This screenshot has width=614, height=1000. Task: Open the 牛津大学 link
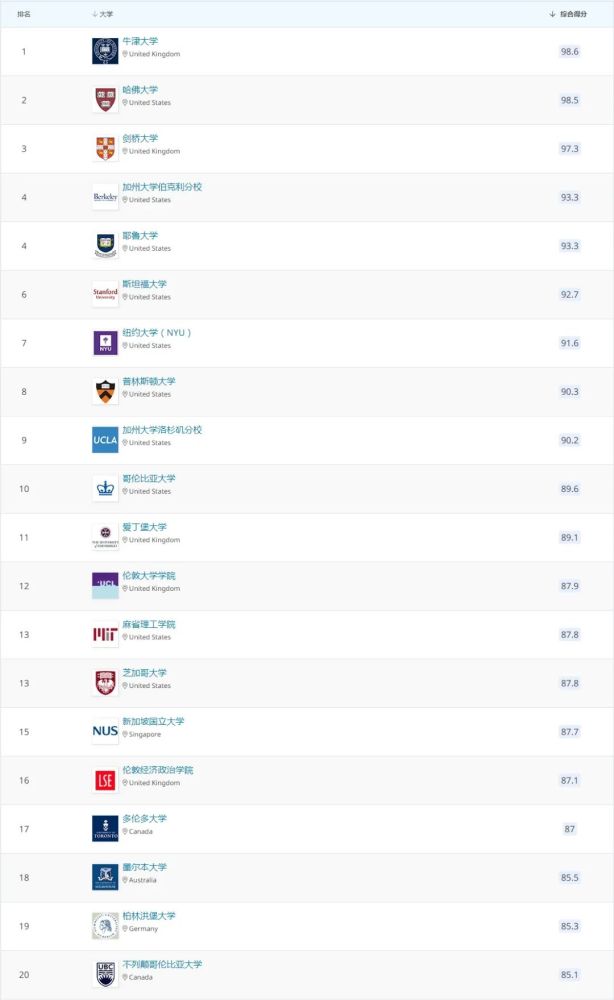click(140, 41)
